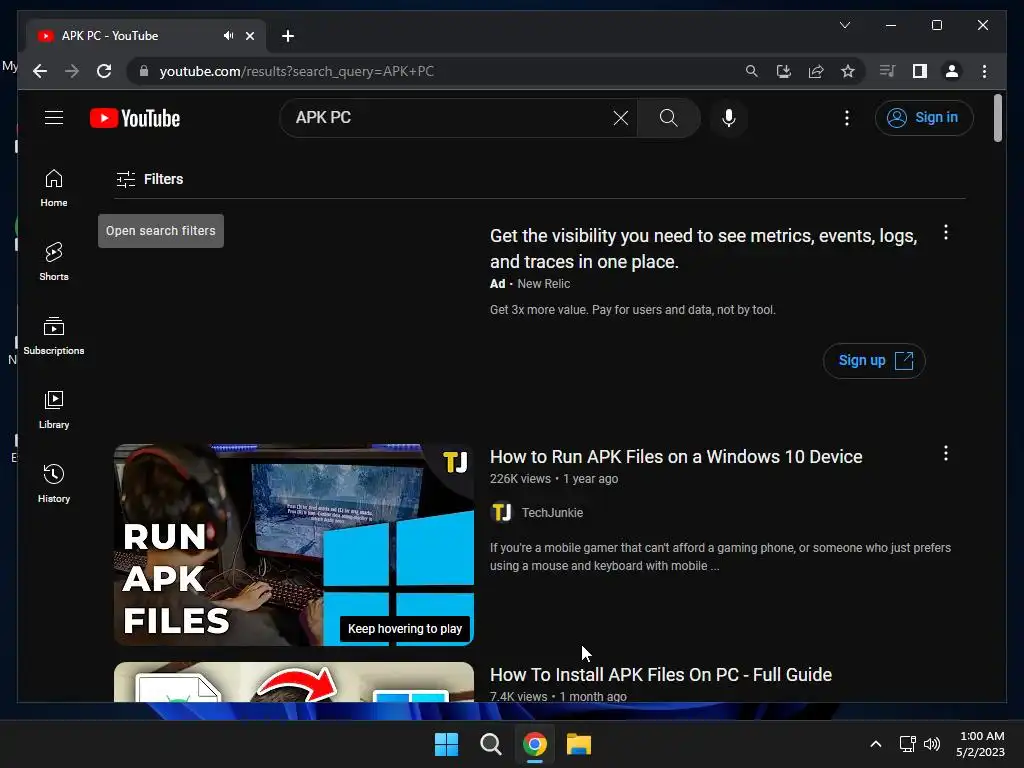Viewport: 1024px width, 768px height.
Task: Click the Install APK video thumbnail
Action: 294,682
